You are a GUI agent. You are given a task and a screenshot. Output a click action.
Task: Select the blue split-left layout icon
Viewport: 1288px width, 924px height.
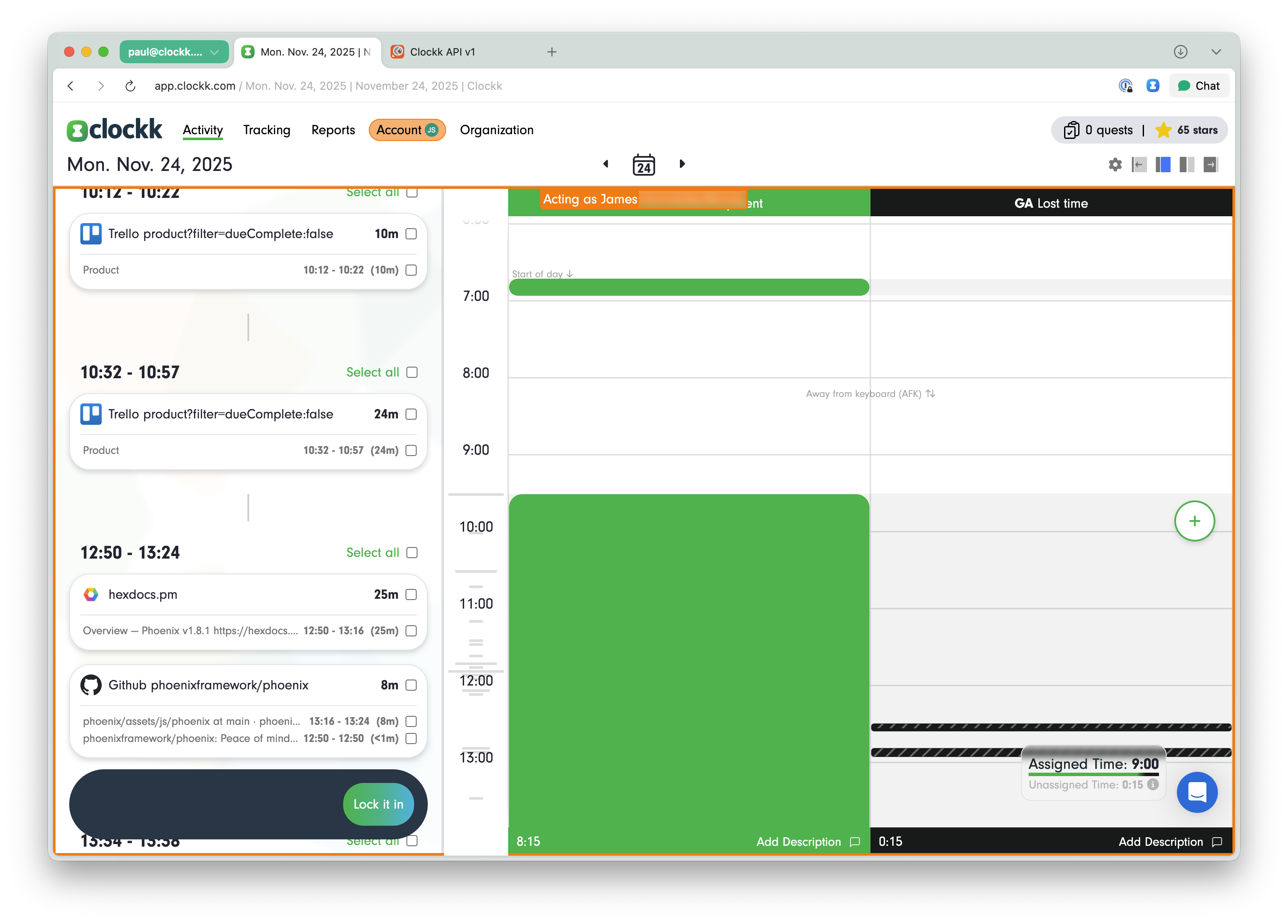(x=1162, y=165)
